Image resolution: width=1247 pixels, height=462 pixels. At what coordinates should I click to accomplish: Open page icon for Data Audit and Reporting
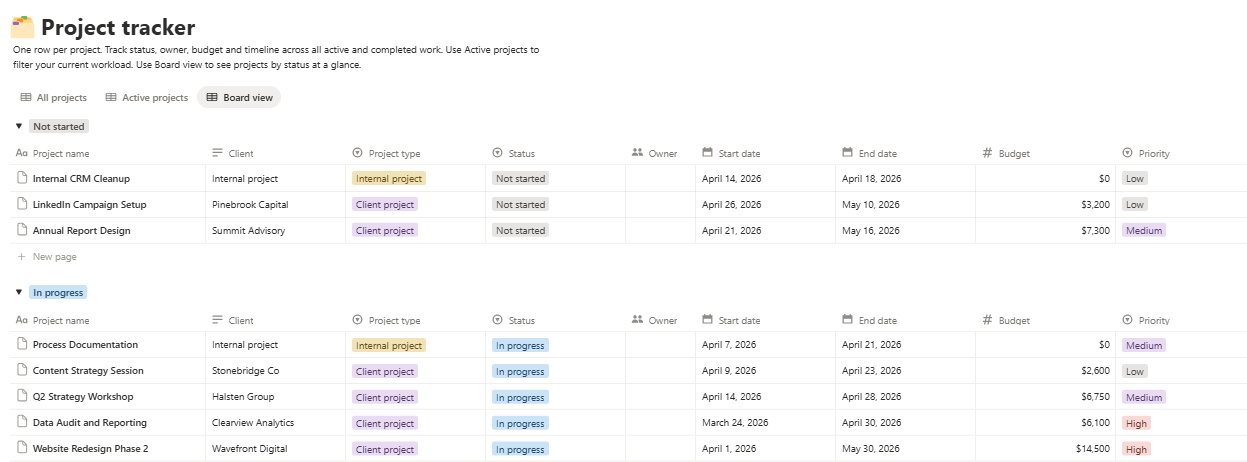22,422
